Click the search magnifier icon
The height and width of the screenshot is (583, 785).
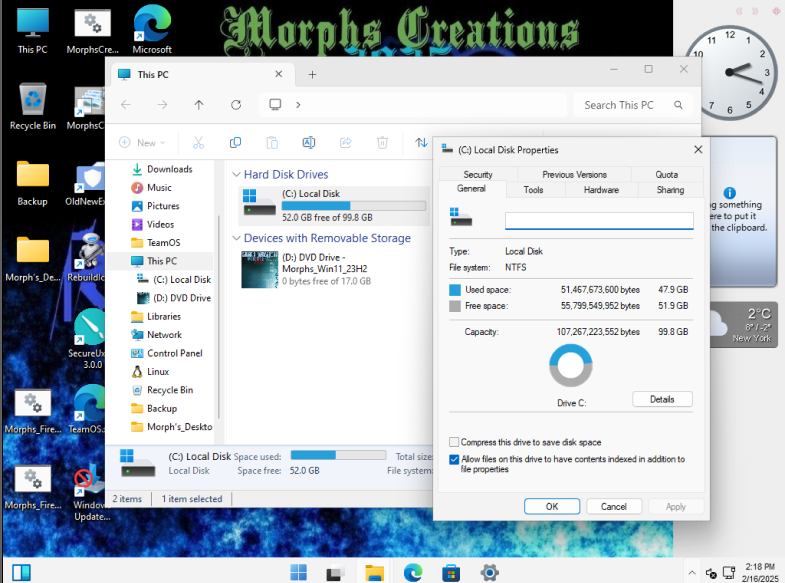[x=678, y=105]
